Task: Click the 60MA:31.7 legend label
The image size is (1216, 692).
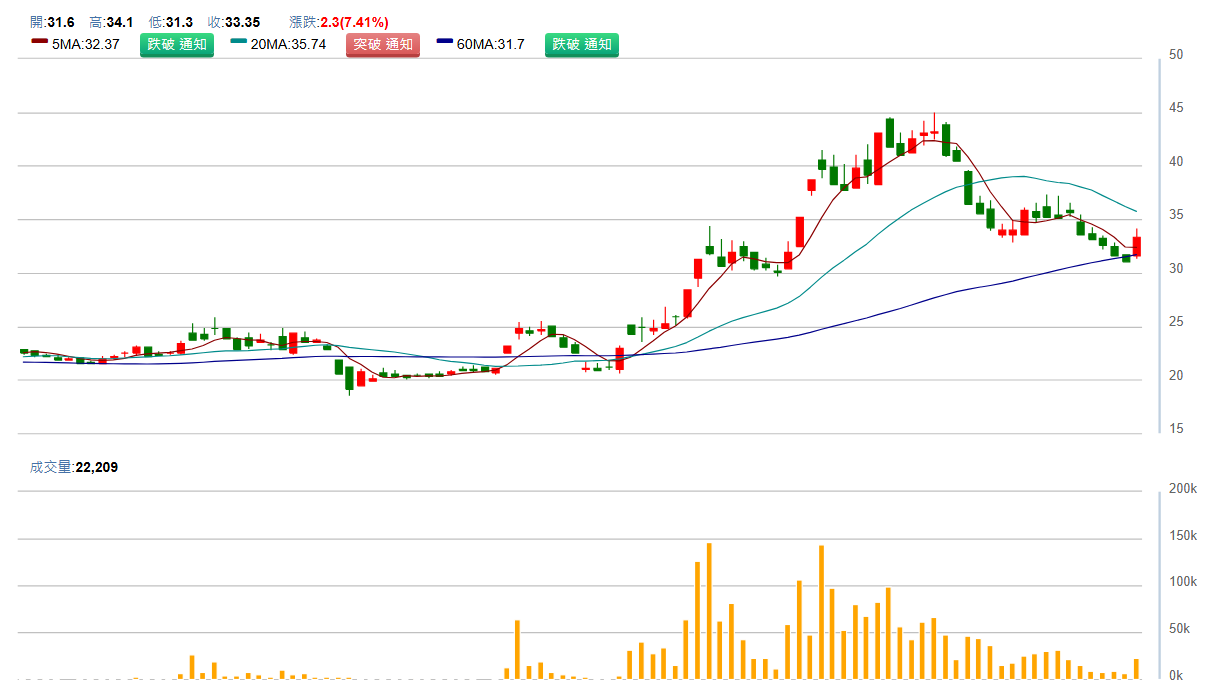Action: coord(490,45)
